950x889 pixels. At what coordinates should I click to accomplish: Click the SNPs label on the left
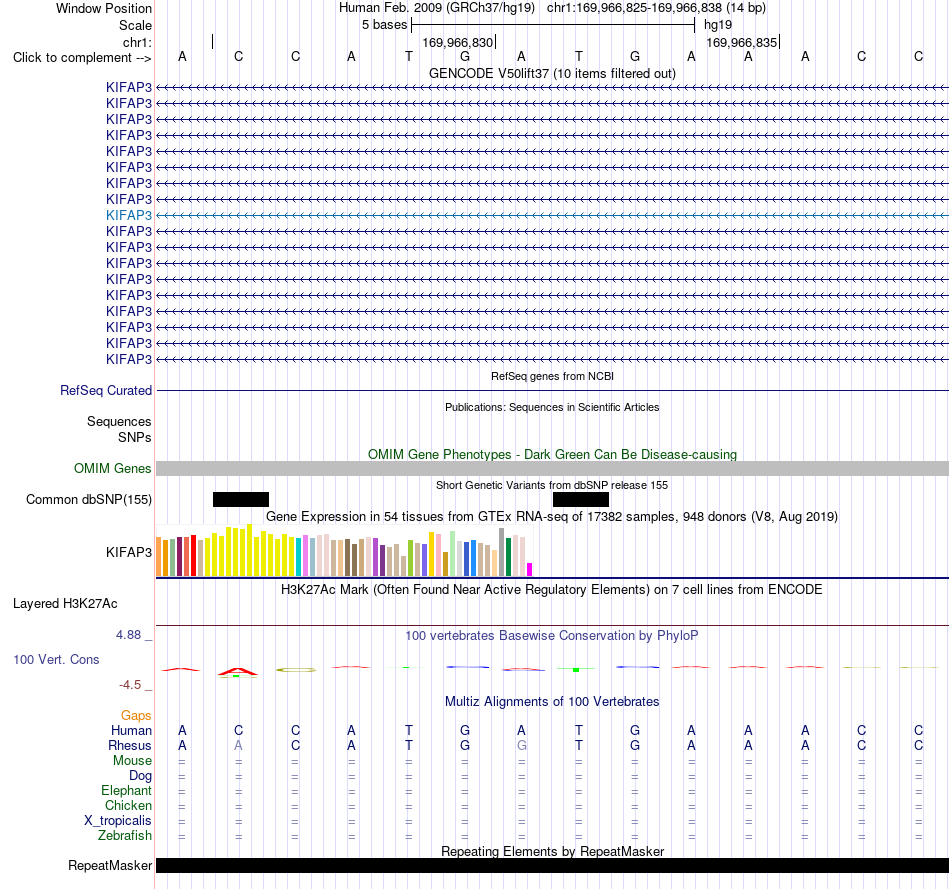[135, 437]
